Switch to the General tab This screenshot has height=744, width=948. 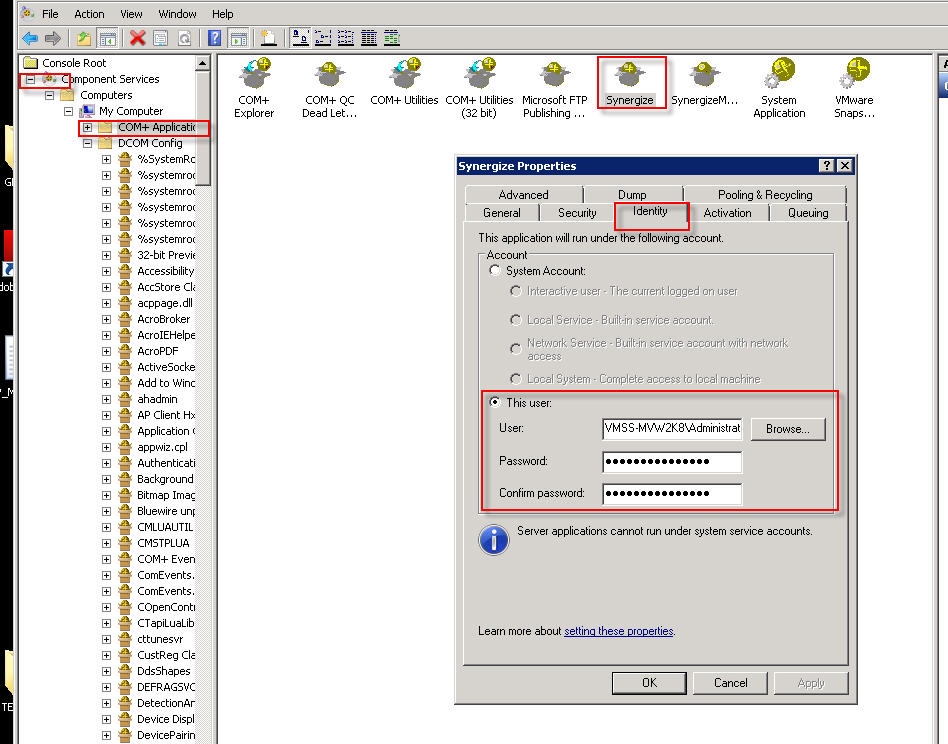coord(502,213)
